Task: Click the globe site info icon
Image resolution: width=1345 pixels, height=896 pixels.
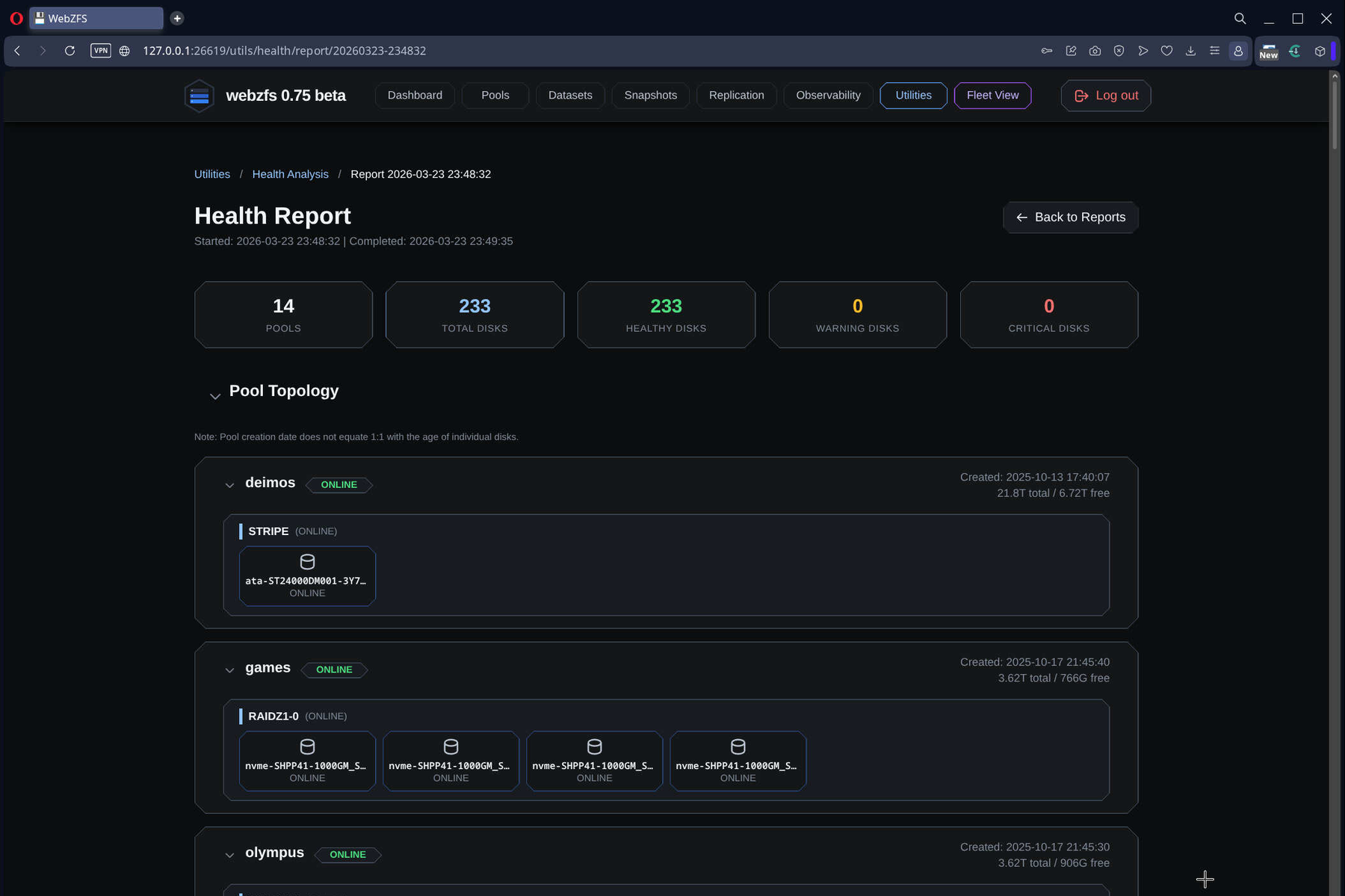Action: click(125, 51)
